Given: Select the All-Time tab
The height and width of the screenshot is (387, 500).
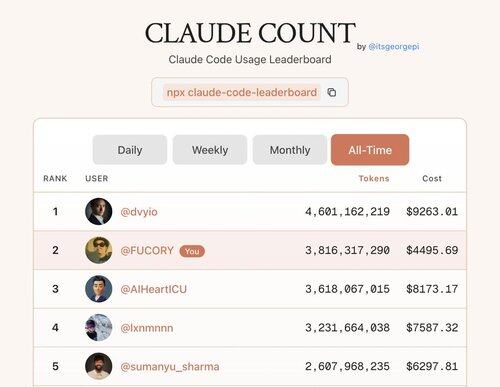Looking at the screenshot, I should pyautogui.click(x=370, y=150).
